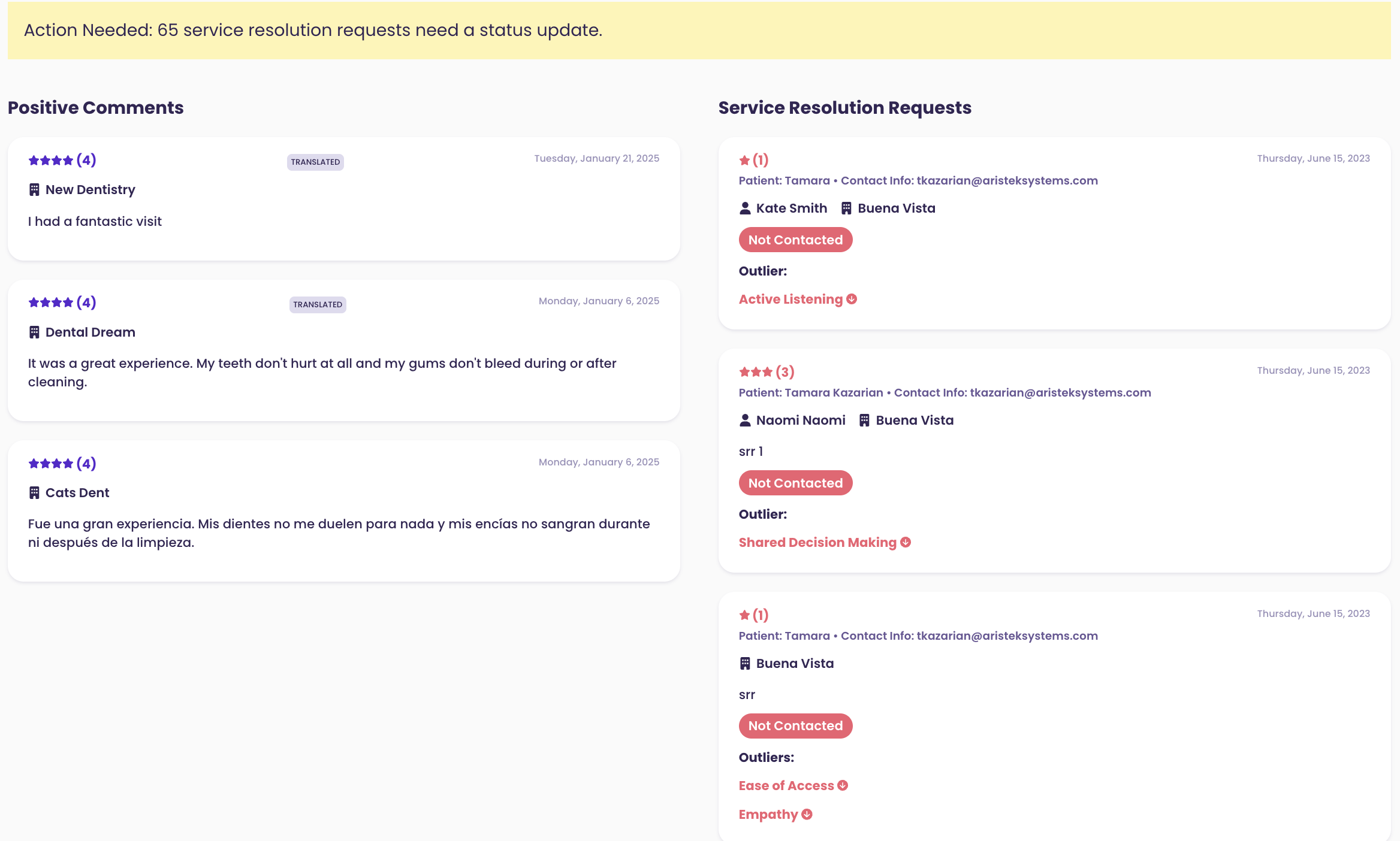Select the Service Resolution Requests heading

coord(845,107)
